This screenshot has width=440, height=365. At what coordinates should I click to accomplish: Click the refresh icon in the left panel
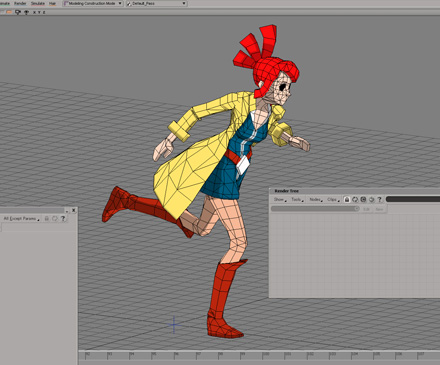click(55, 219)
